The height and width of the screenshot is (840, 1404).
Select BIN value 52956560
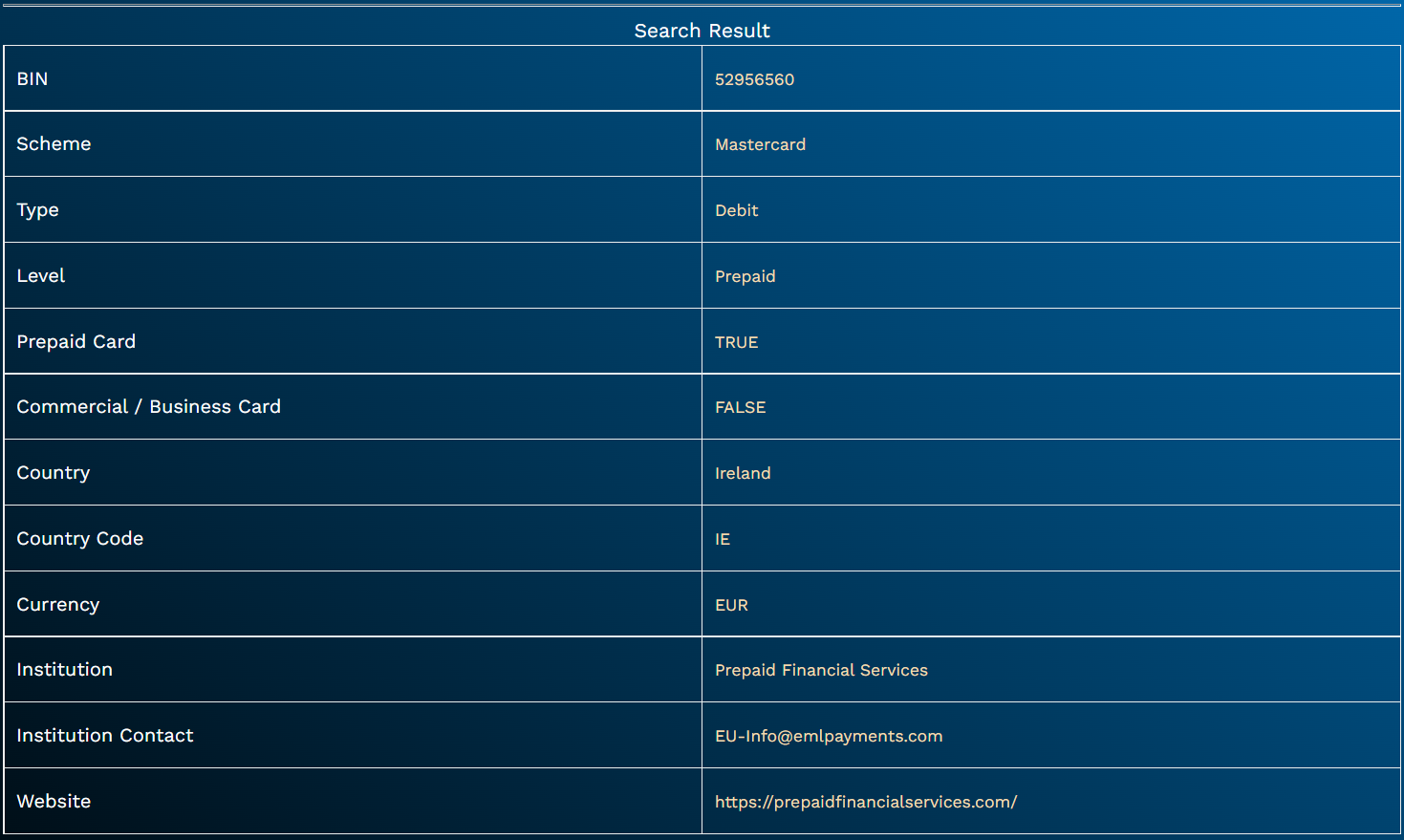pyautogui.click(x=754, y=79)
